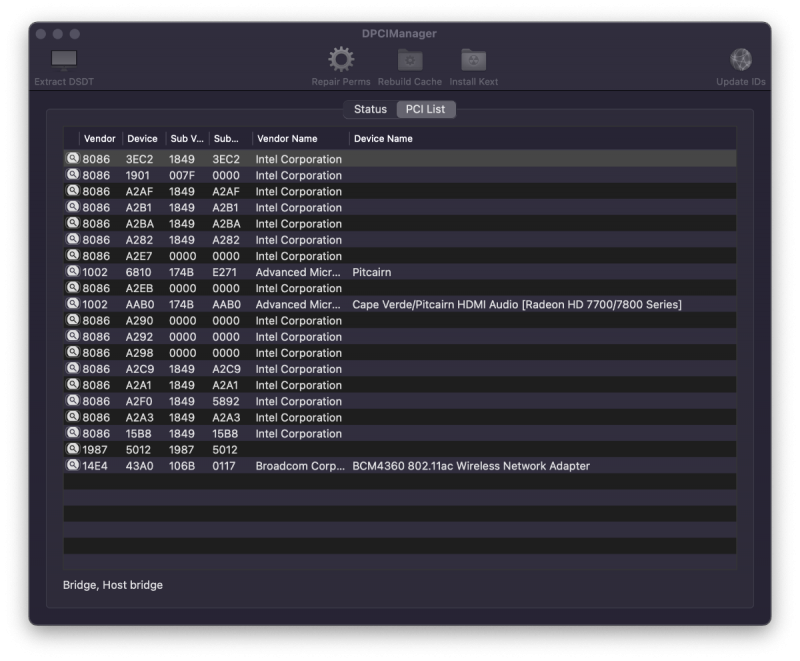Sort by the Device column header
The image size is (800, 661).
pos(142,139)
